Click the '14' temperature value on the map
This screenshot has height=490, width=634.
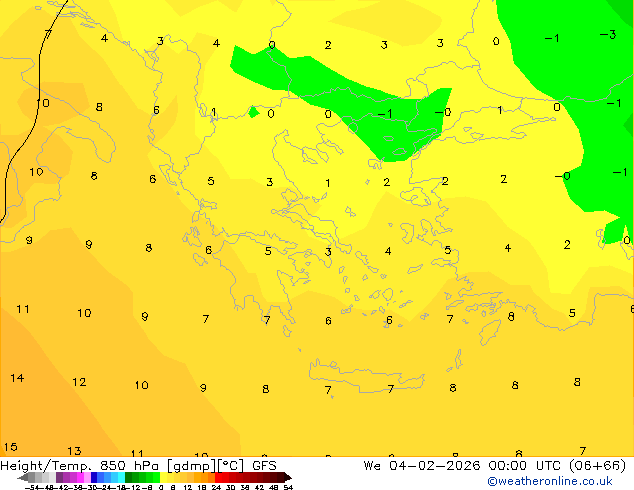(x=17, y=378)
